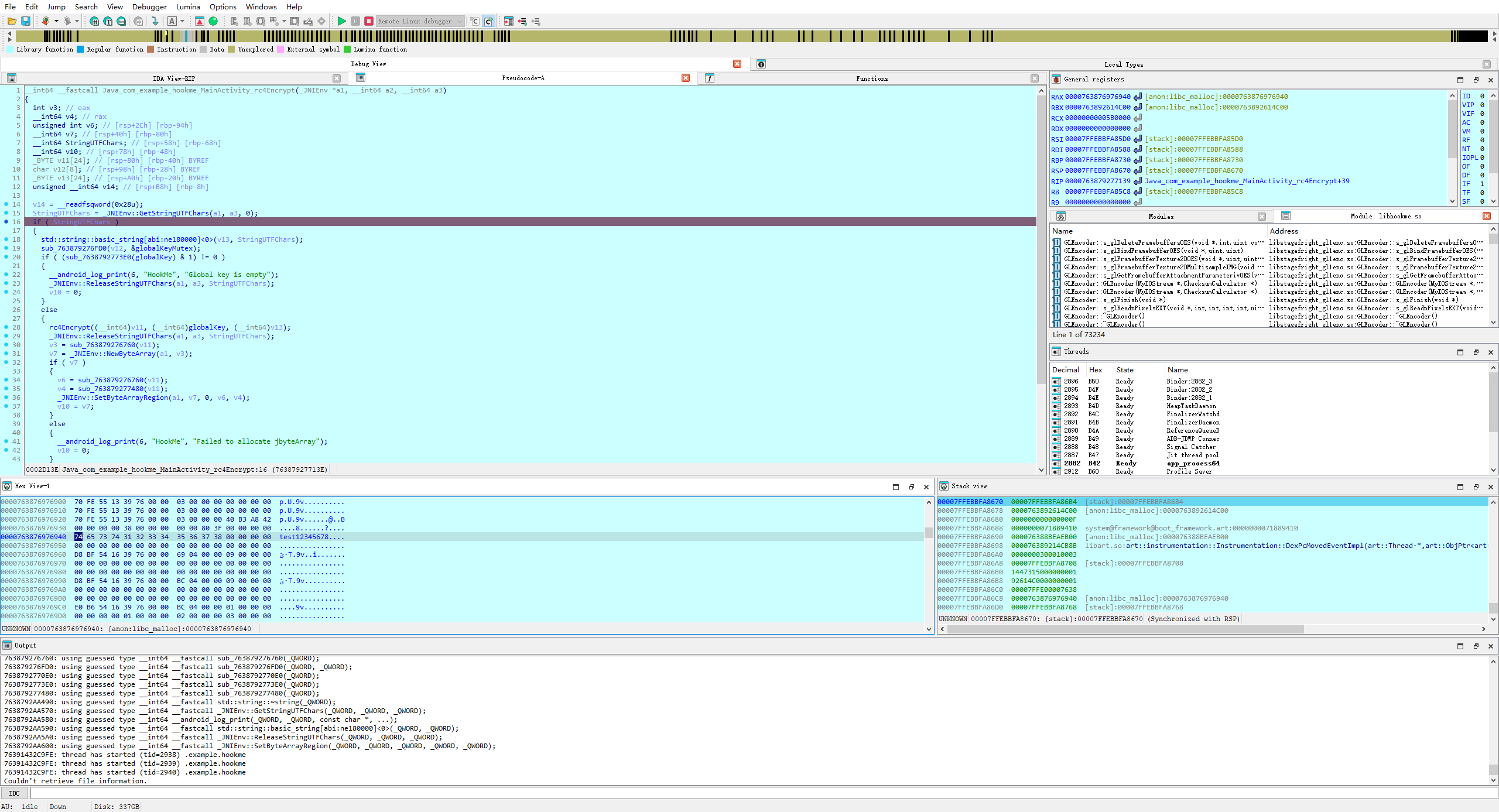The width and height of the screenshot is (1499, 812).
Task: Toggle breakpoint dot on line 14
Action: click(6, 204)
